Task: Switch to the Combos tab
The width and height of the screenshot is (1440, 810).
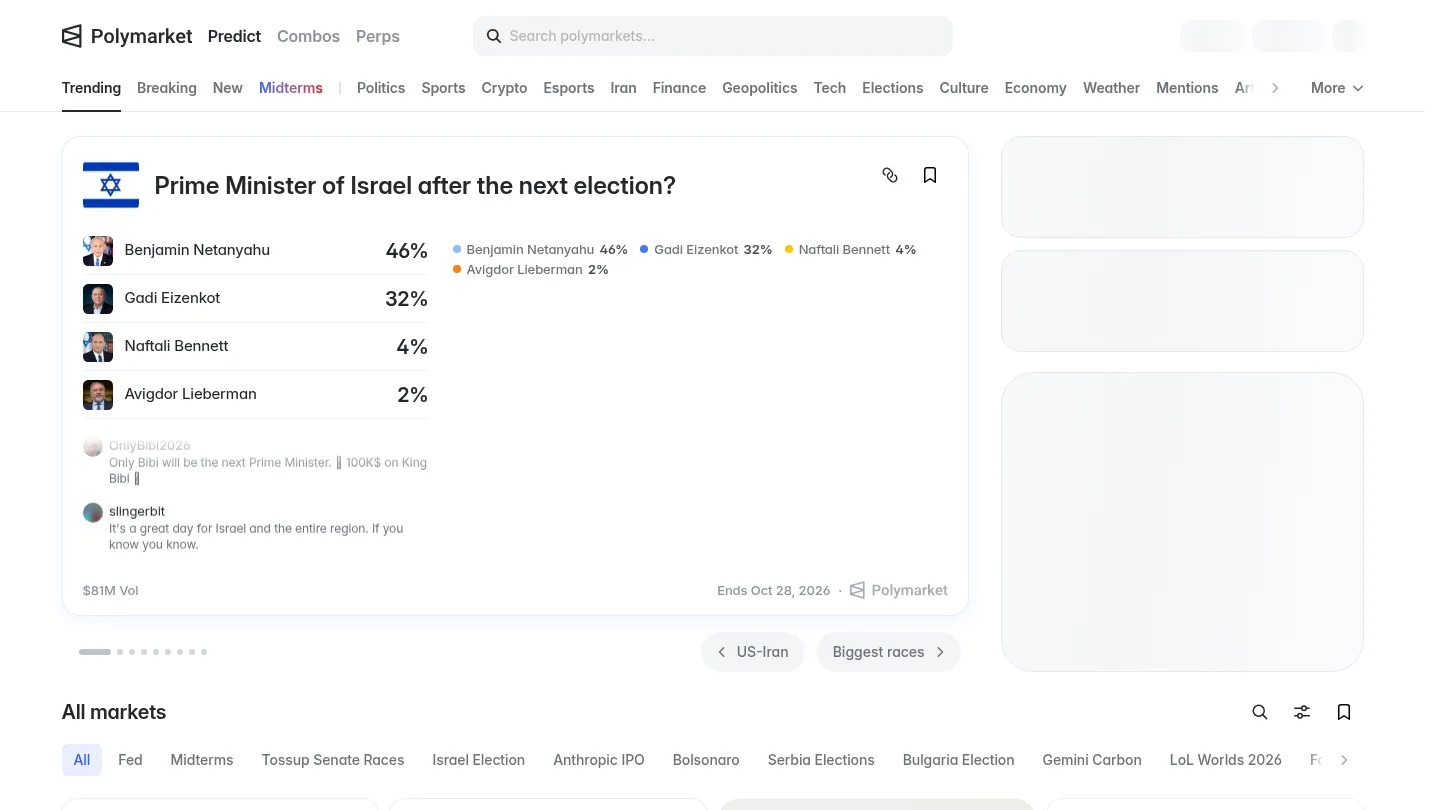Action: (308, 36)
